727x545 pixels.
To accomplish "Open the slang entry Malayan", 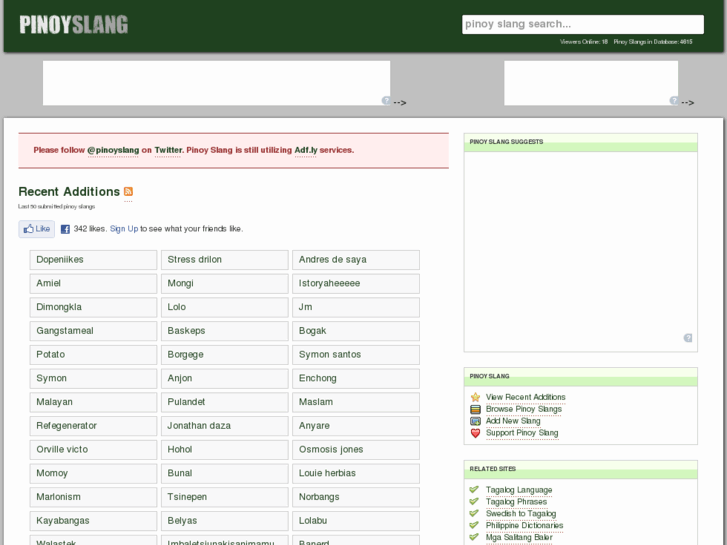I will (x=93, y=402).
